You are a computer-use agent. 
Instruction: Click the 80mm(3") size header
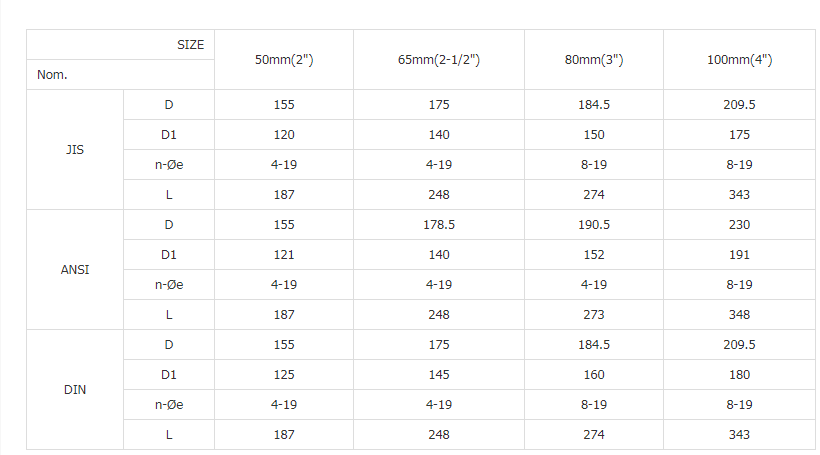click(x=594, y=60)
